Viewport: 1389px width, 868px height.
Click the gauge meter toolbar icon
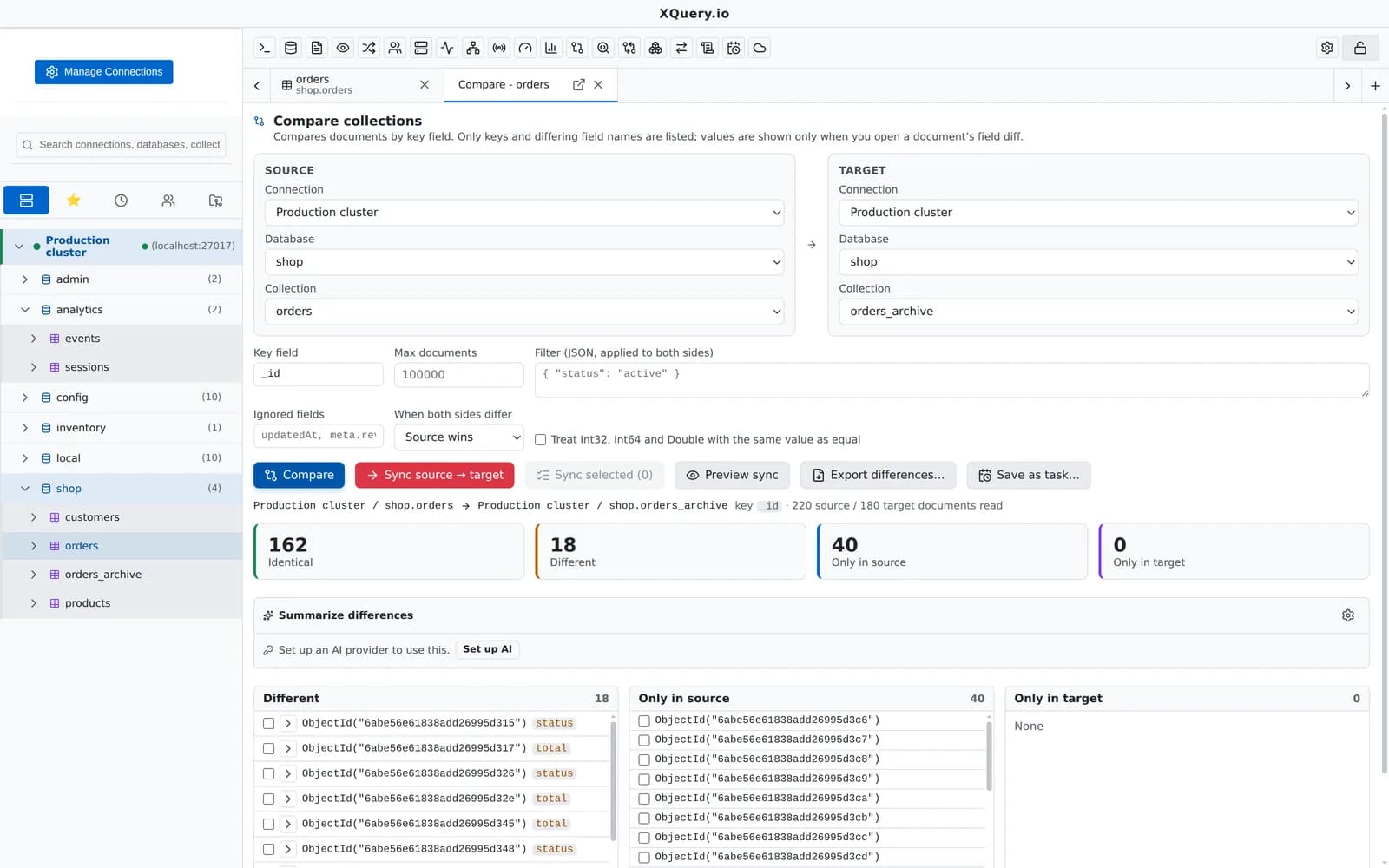click(x=525, y=48)
